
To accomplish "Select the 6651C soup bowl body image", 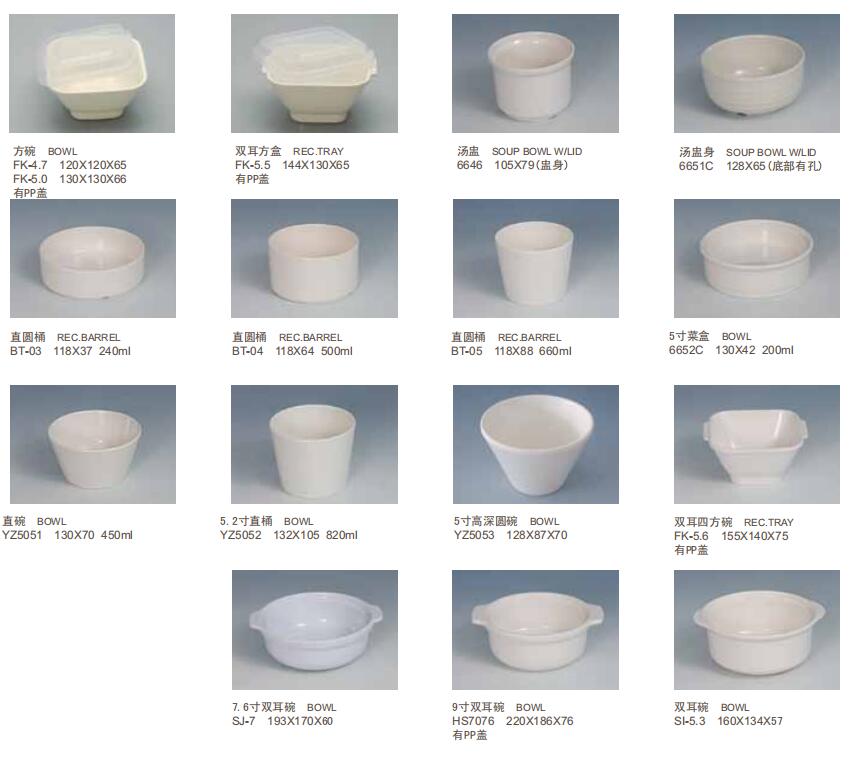I will tap(757, 73).
